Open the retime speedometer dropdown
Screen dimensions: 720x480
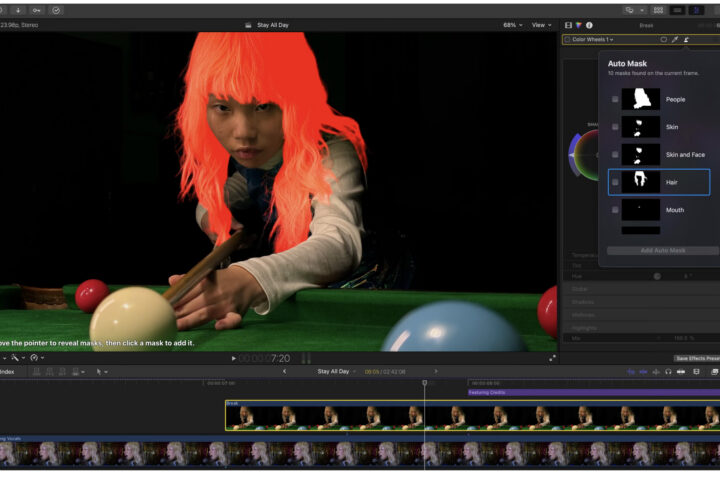[x=37, y=358]
